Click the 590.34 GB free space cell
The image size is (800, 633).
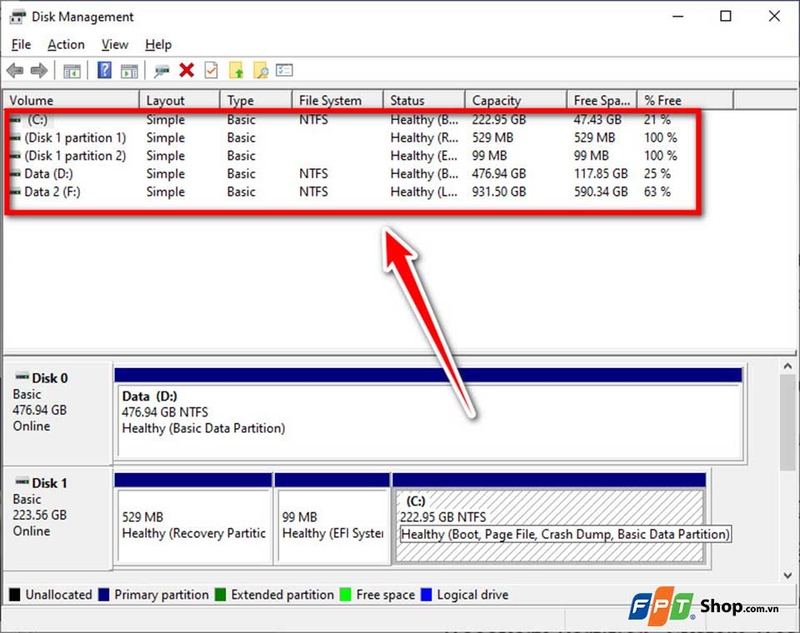tap(601, 192)
